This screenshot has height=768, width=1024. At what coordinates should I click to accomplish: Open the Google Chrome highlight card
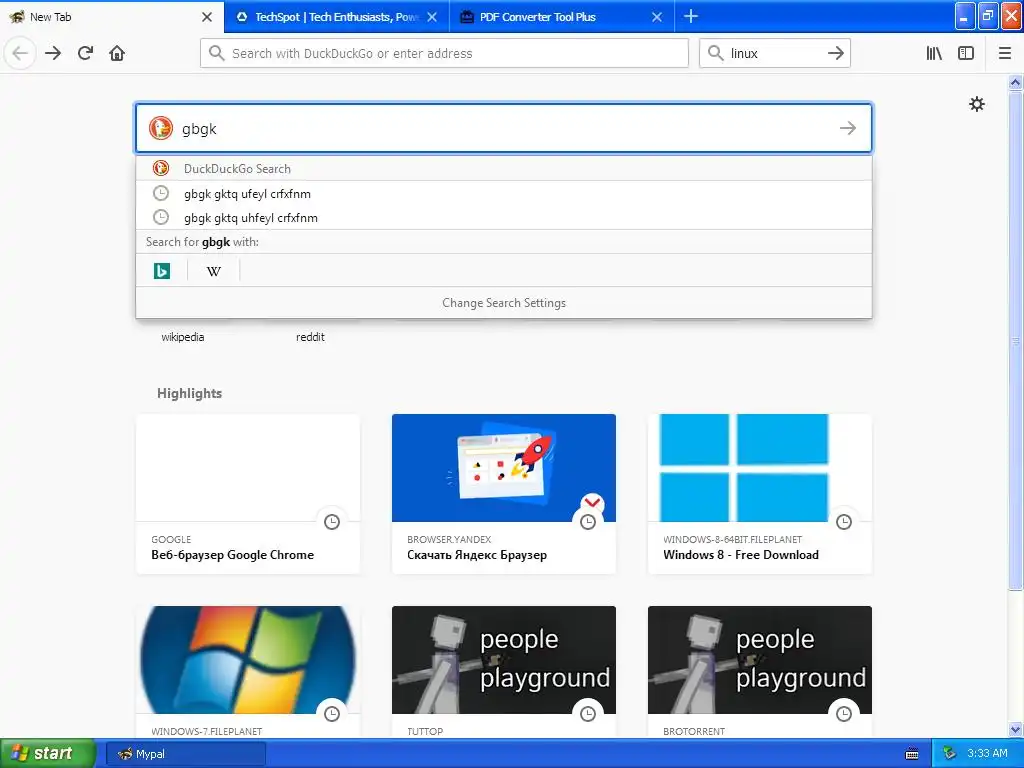pyautogui.click(x=248, y=494)
